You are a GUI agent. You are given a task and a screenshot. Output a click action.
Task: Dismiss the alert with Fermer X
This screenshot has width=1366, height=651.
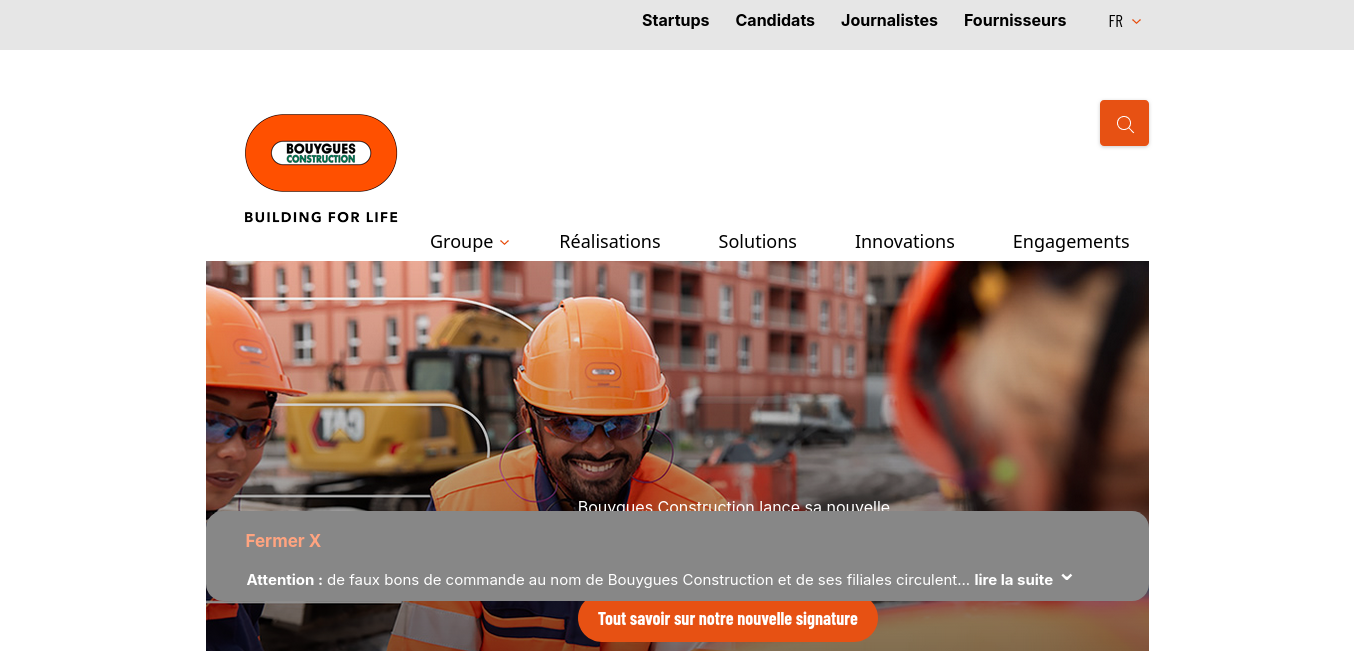pos(283,541)
